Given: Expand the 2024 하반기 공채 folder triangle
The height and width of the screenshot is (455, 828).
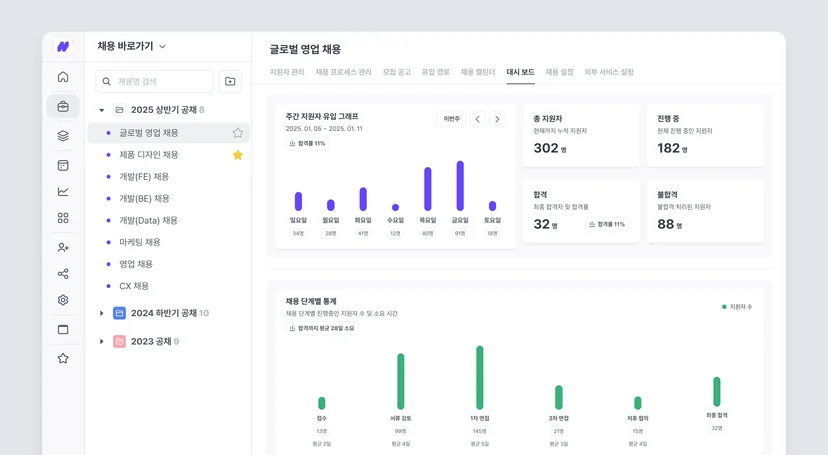Looking at the screenshot, I should coord(101,313).
